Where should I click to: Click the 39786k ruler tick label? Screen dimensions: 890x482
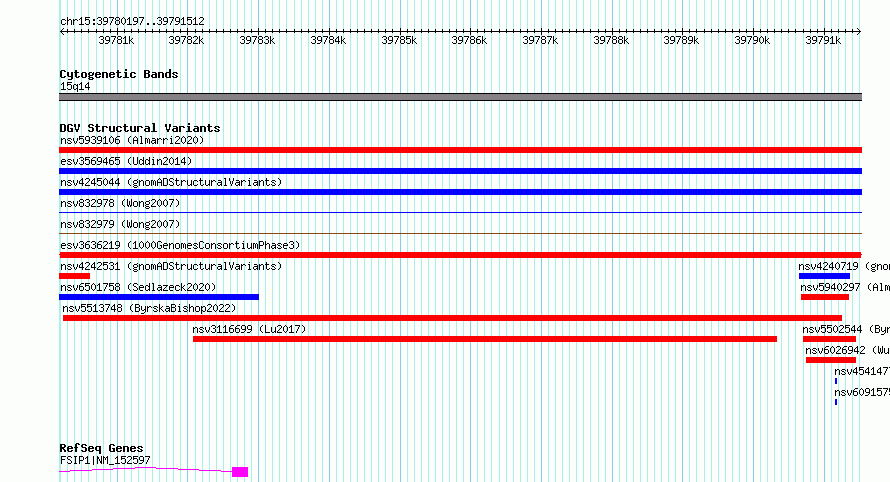click(469, 41)
